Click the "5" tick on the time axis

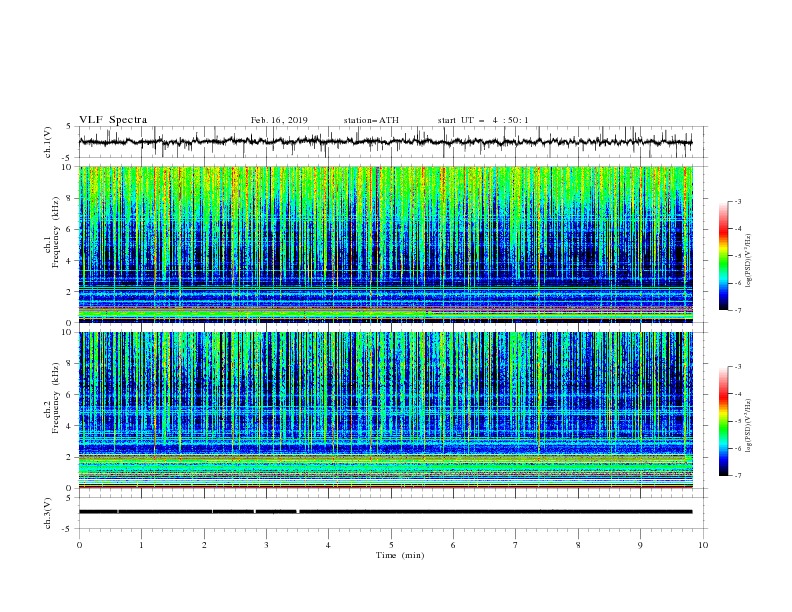coord(391,545)
